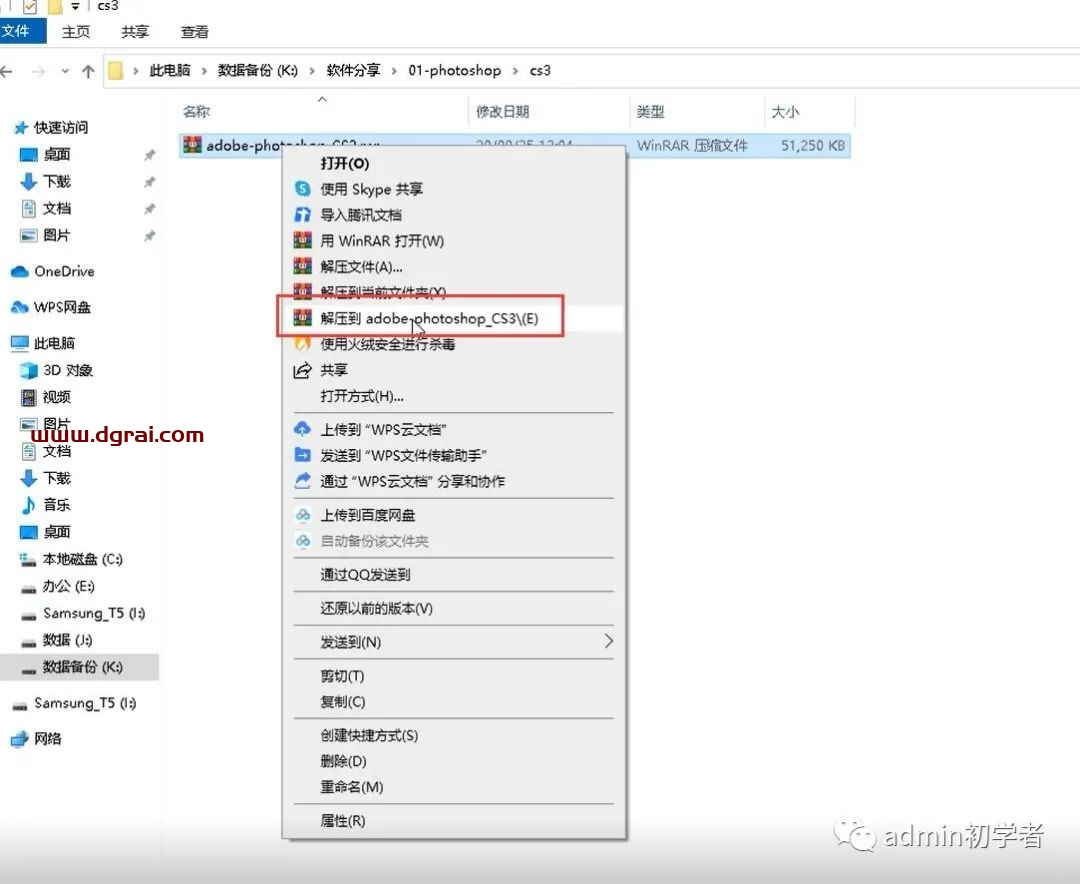Expand the 发送到(N) submenu arrow
This screenshot has height=884, width=1080.
click(608, 641)
